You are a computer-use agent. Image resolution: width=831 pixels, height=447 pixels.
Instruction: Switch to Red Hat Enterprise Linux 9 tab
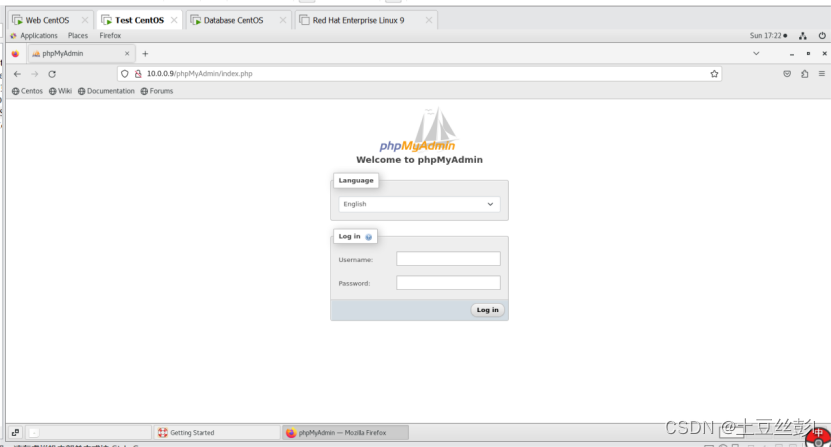tap(358, 20)
